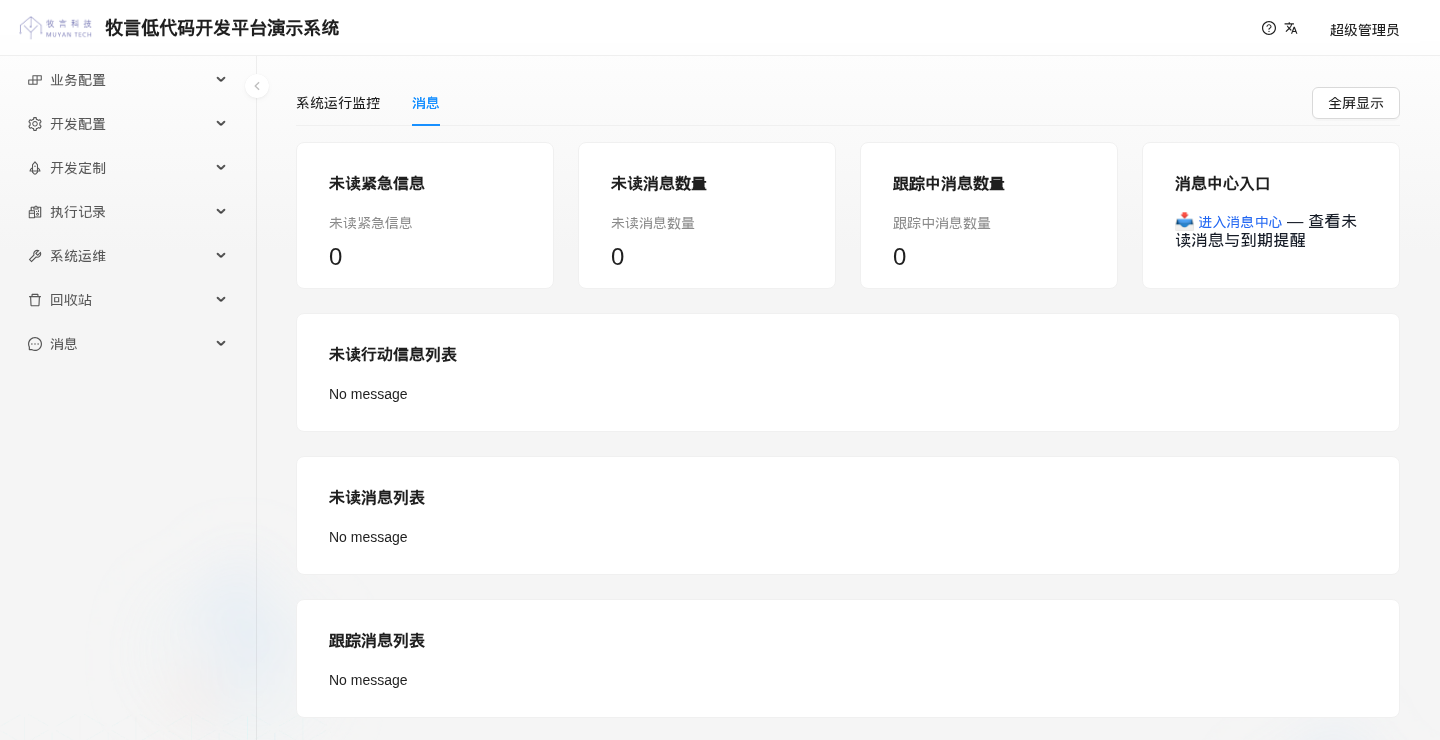The image size is (1440, 740).
Task: Open the help question-mark icon
Action: [x=1269, y=28]
